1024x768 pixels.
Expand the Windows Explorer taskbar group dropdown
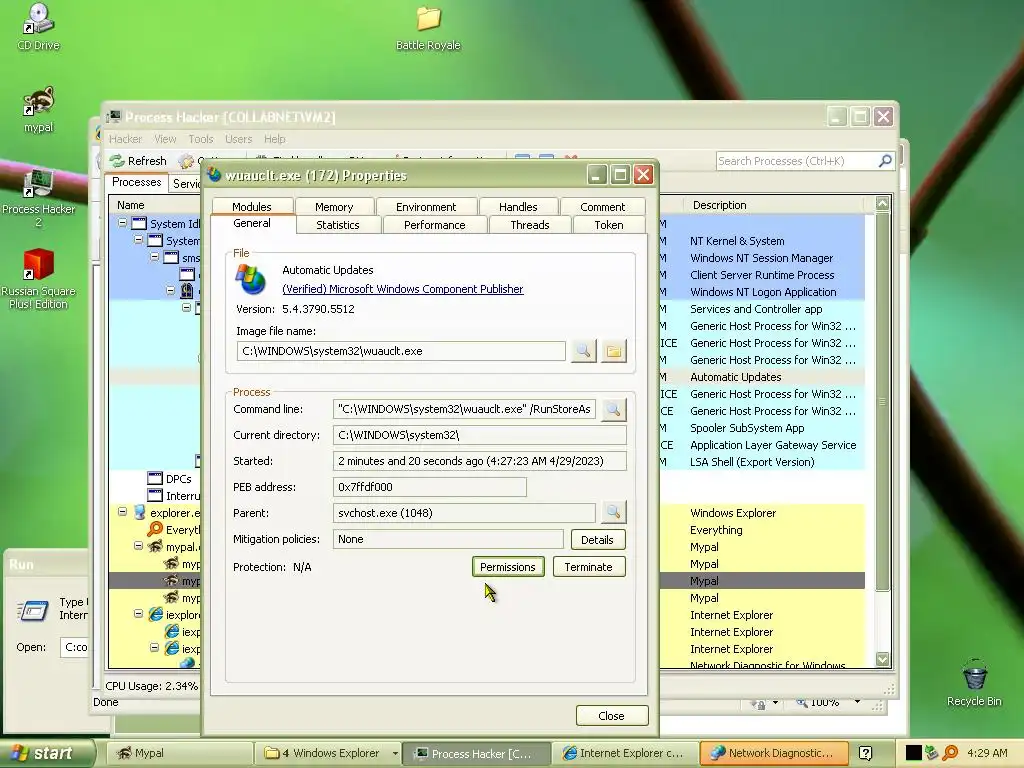(394, 753)
